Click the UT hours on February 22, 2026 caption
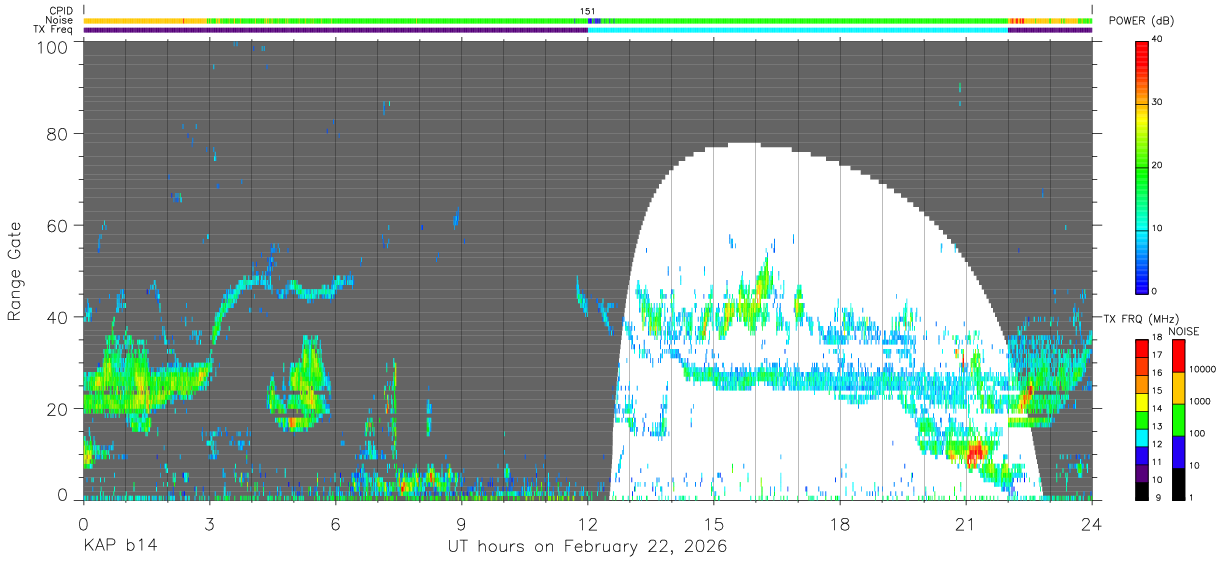The height and width of the screenshot is (567, 1228). click(587, 548)
